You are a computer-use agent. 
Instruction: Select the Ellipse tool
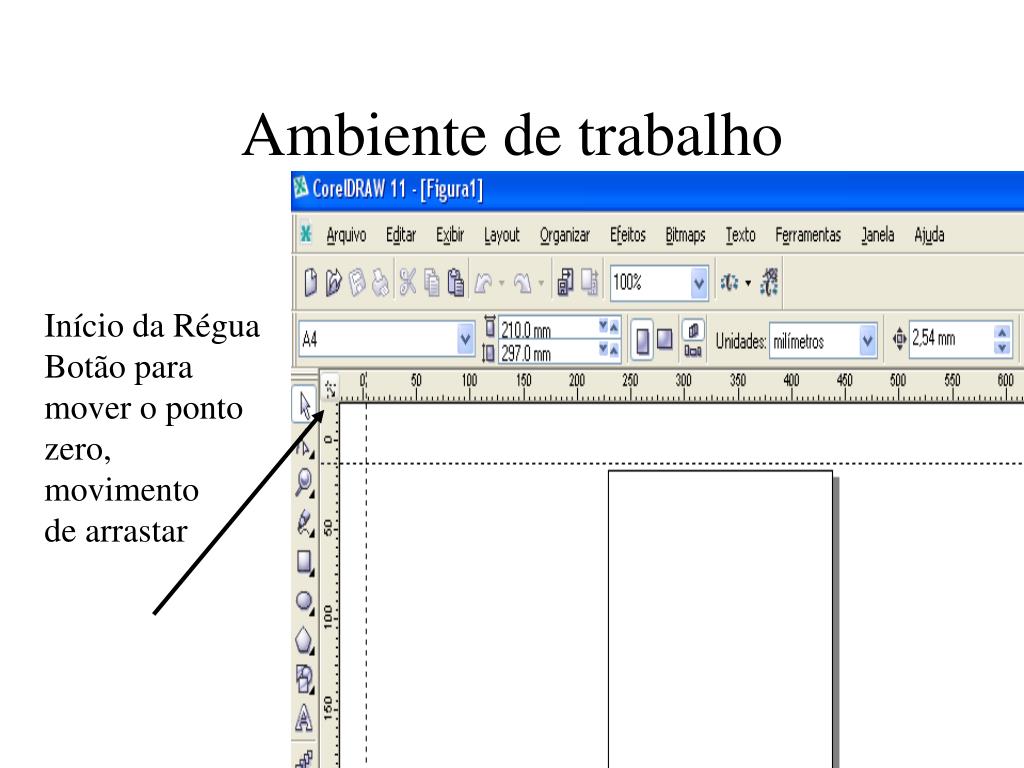point(304,601)
